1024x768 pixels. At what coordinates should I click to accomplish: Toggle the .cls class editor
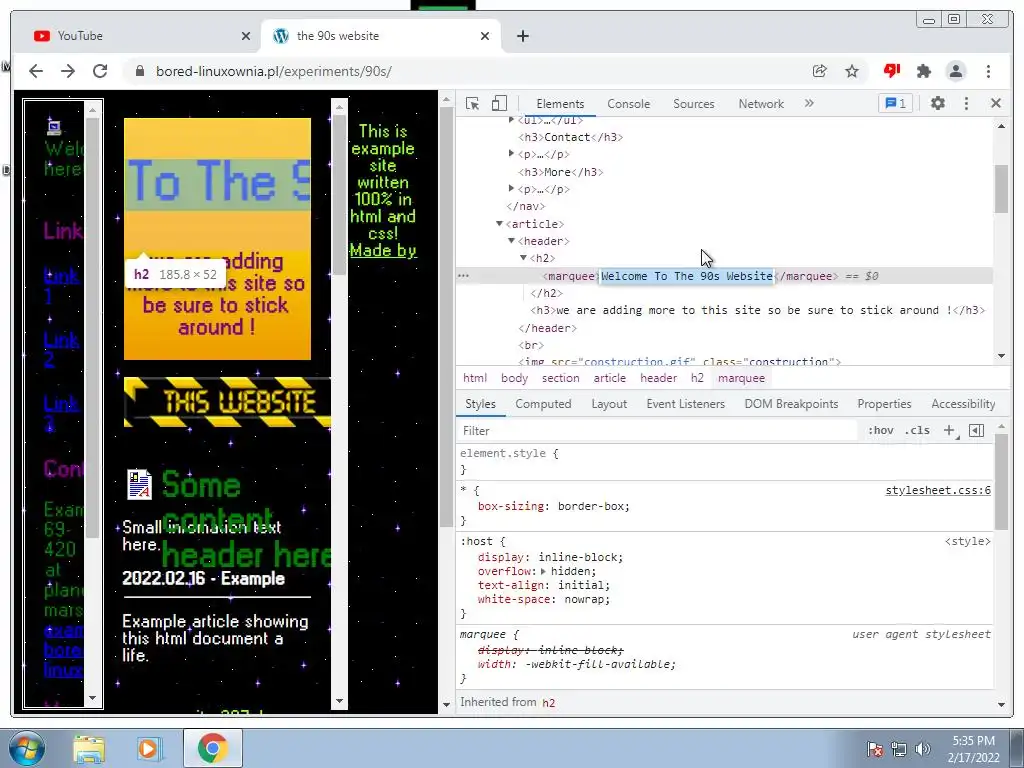[x=918, y=430]
